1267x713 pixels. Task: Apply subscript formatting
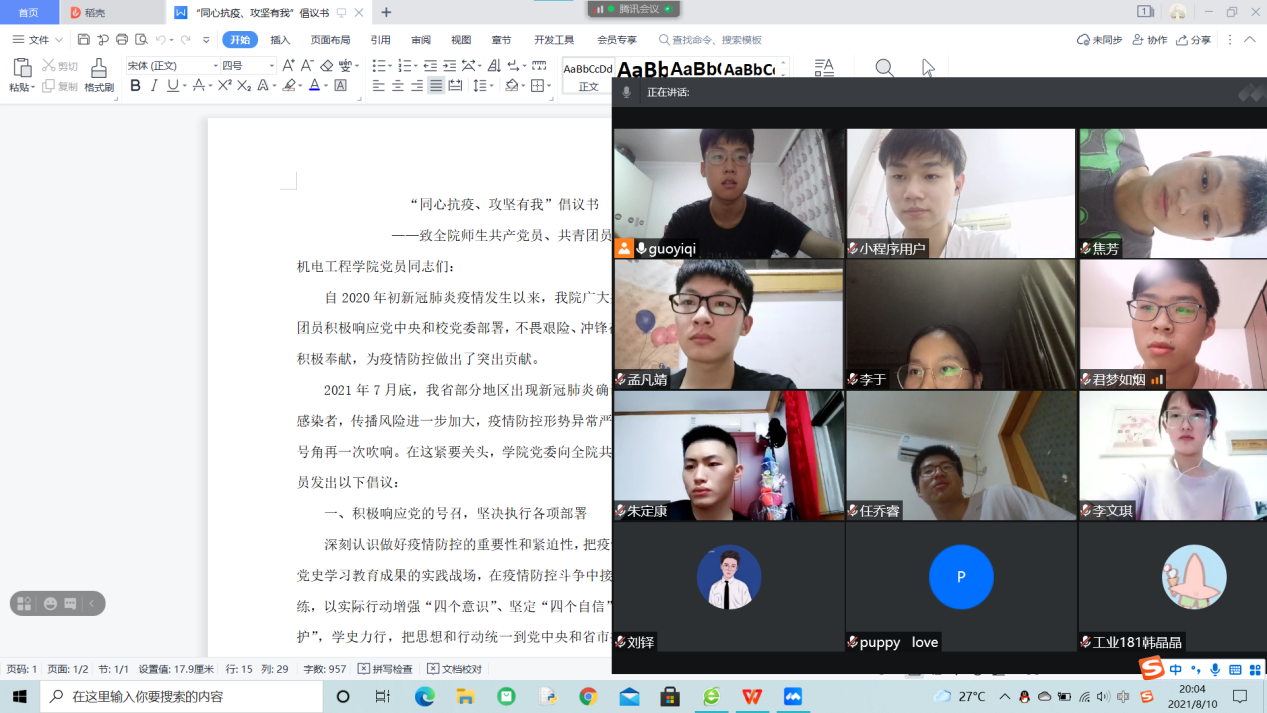click(243, 86)
